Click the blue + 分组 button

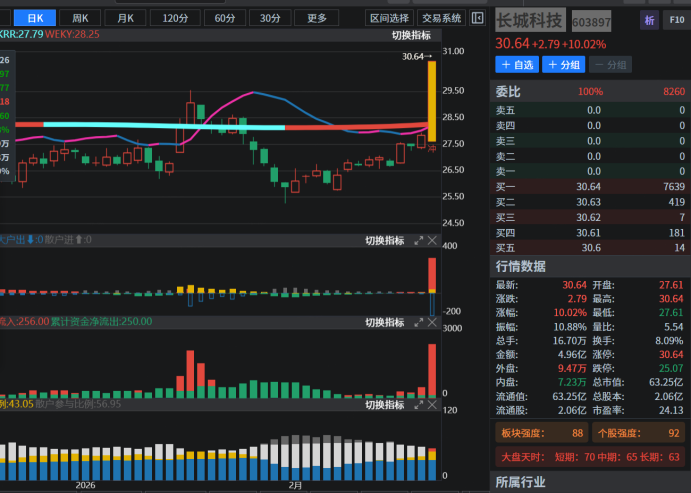(563, 65)
